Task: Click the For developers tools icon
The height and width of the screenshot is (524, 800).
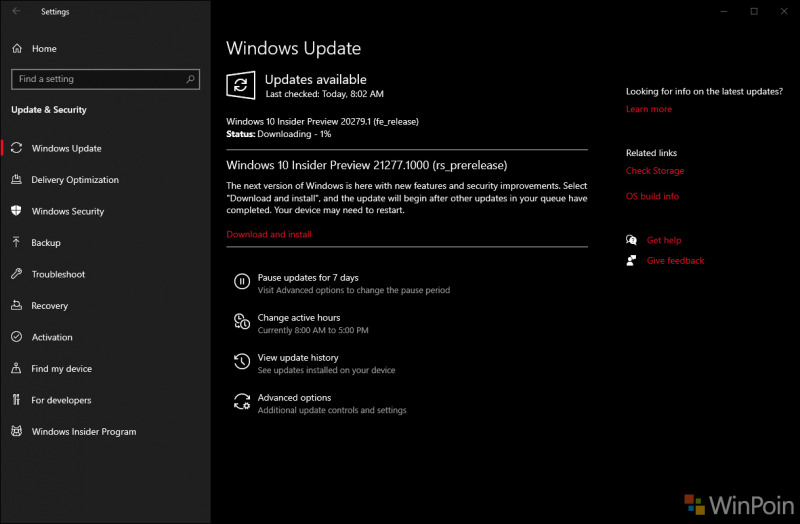Action: click(16, 400)
